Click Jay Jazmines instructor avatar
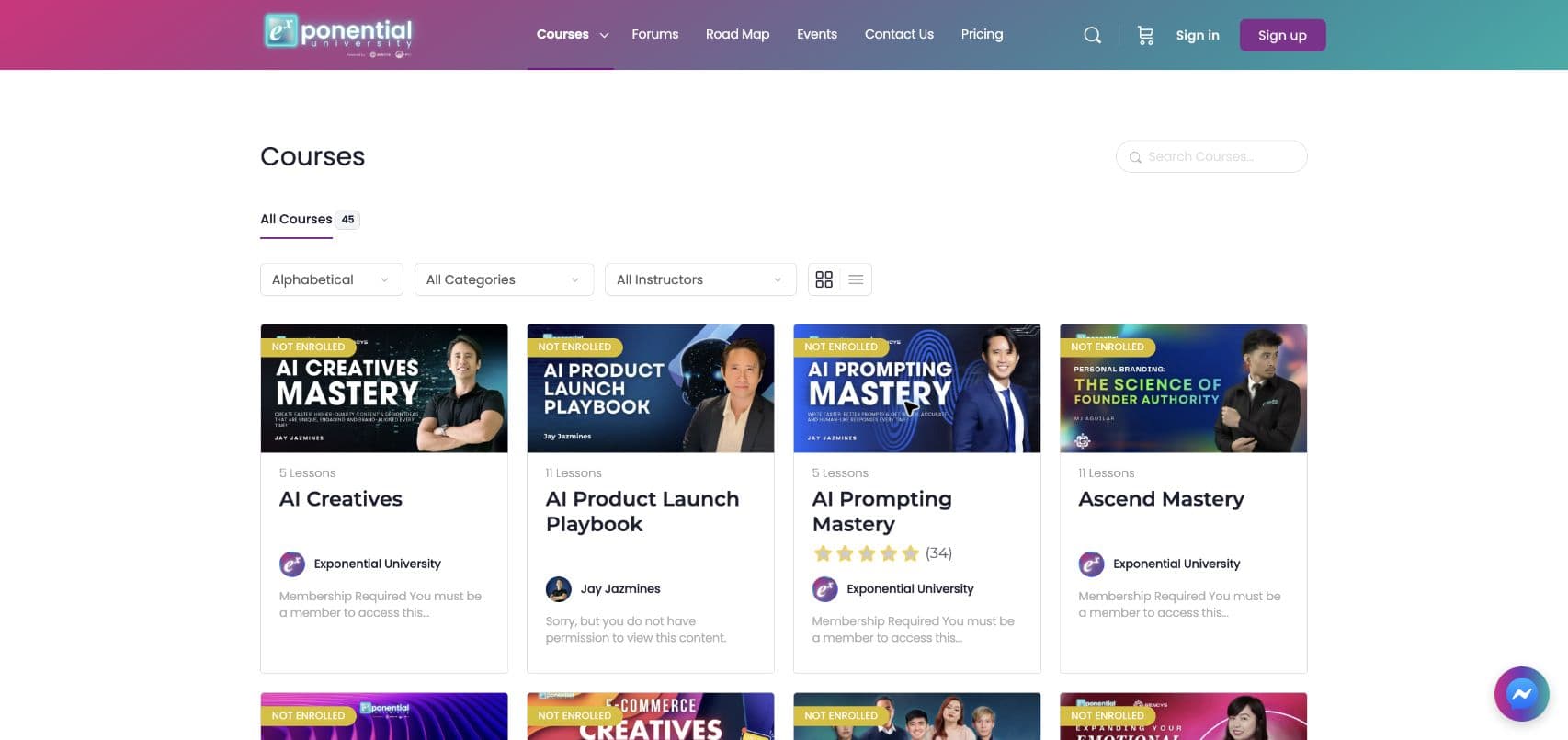The height and width of the screenshot is (740, 1568). (x=559, y=588)
